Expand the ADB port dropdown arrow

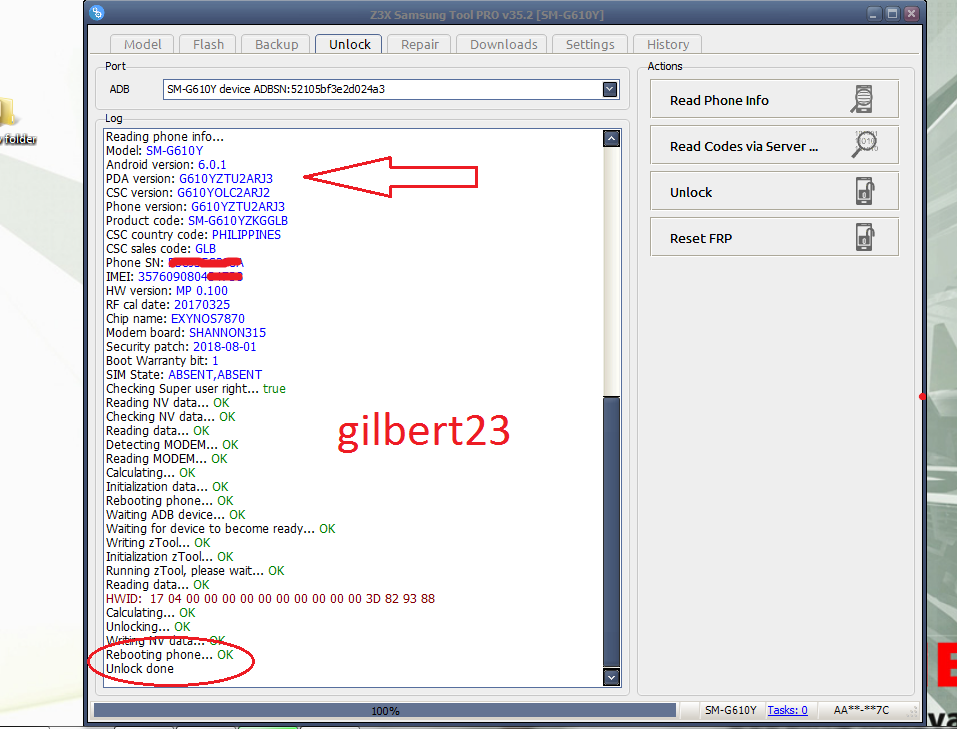coord(609,89)
